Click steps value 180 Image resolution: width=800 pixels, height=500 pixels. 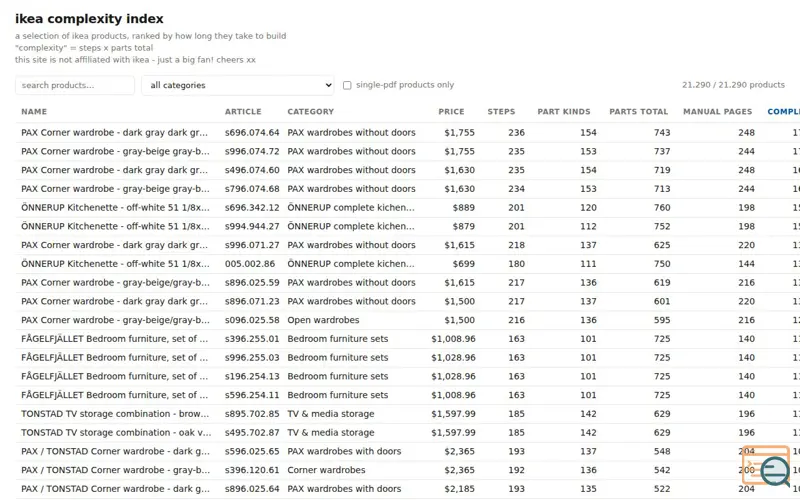[x=516, y=264]
